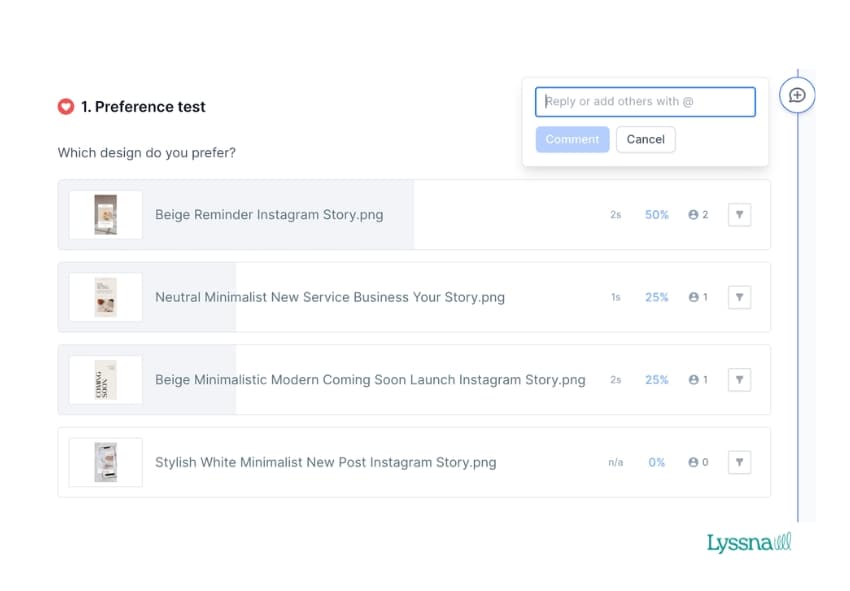
Task: Click the red heart preference test icon
Action: click(66, 107)
